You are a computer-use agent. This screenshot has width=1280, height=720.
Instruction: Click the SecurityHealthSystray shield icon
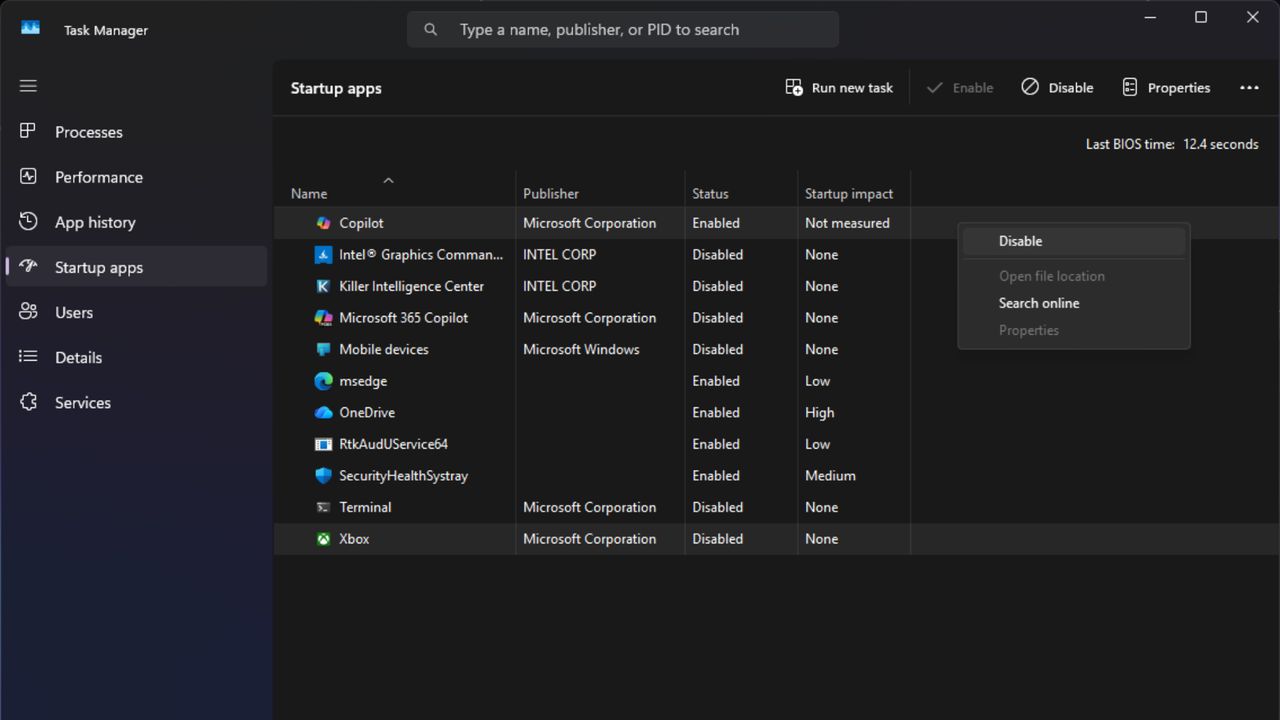[323, 476]
